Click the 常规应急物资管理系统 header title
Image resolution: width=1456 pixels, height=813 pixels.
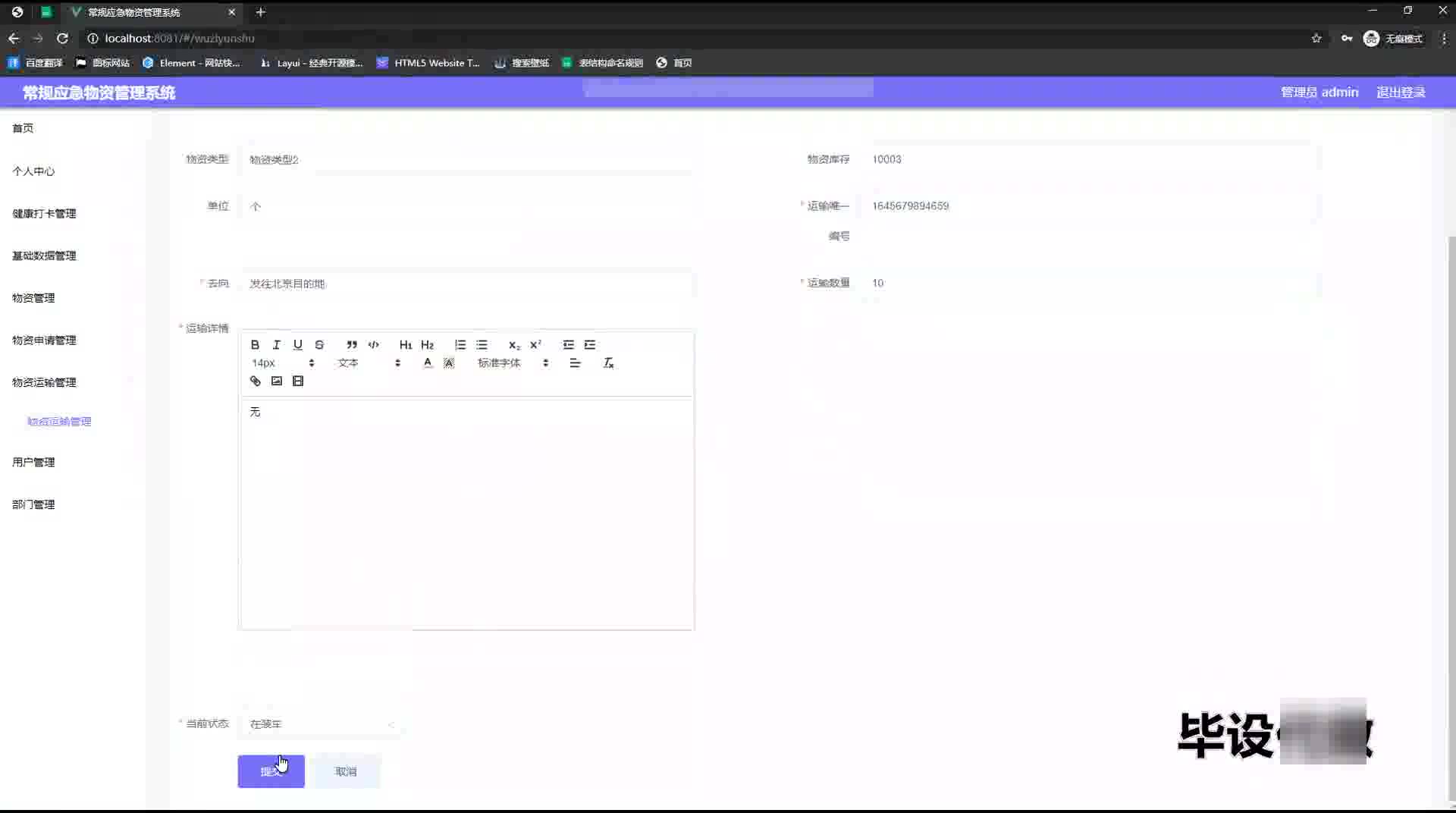[x=99, y=93]
